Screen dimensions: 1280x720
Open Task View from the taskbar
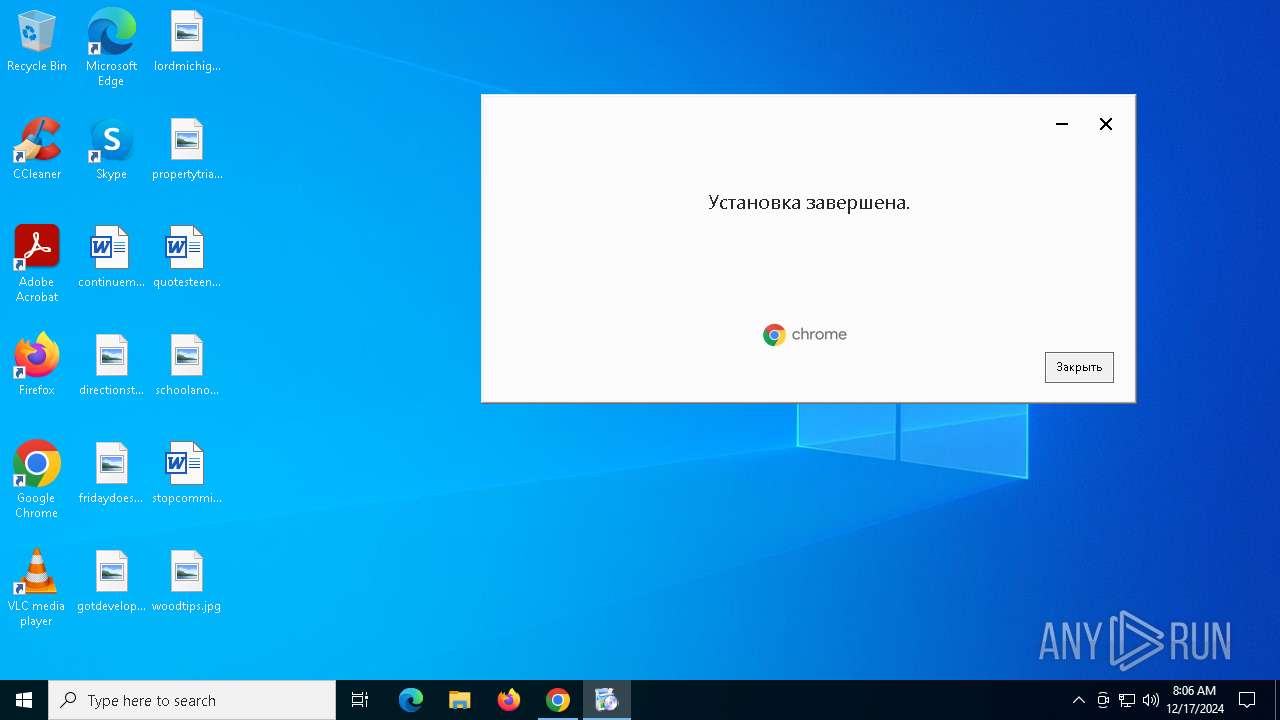pyautogui.click(x=360, y=700)
